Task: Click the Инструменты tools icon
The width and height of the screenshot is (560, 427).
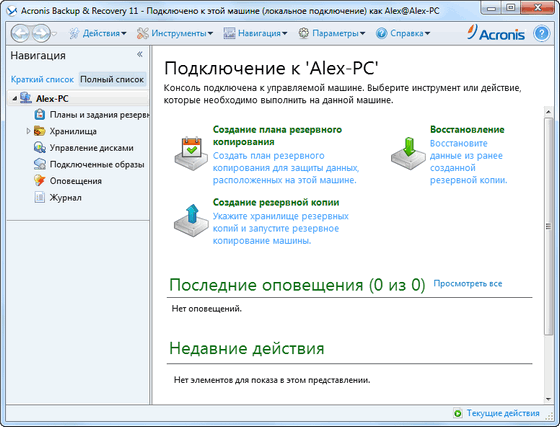Action: [142, 34]
